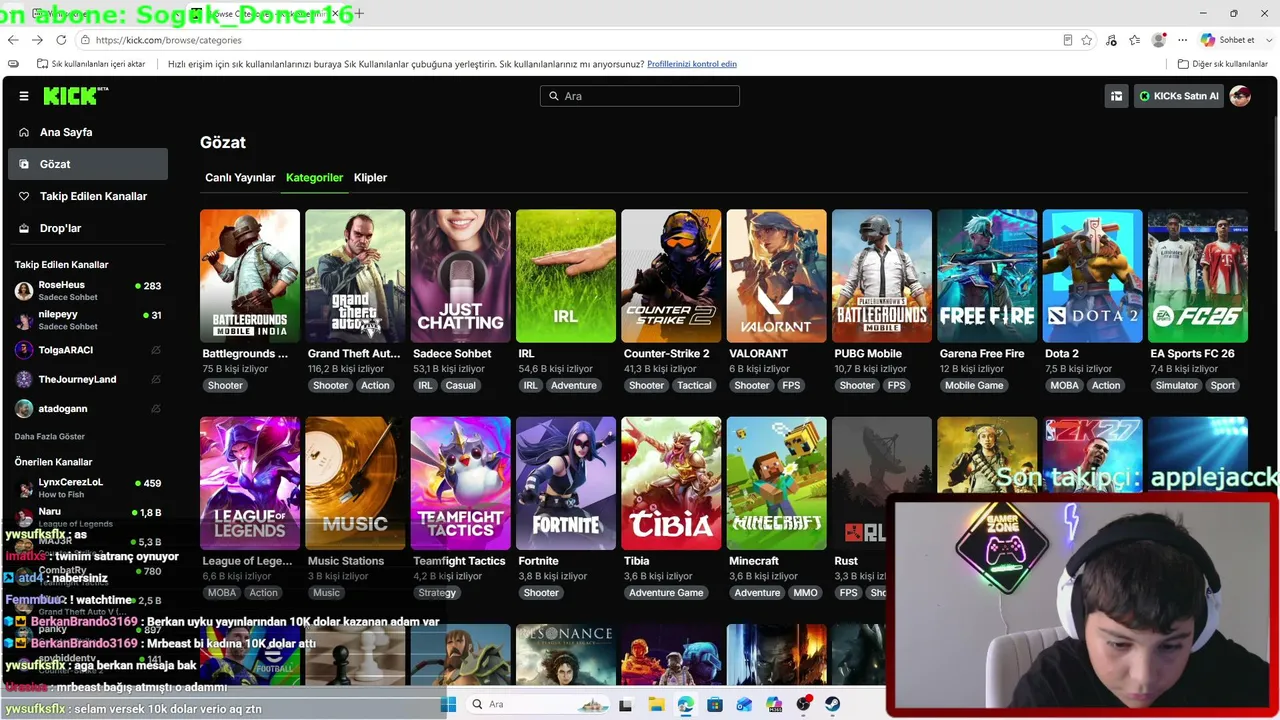
Task: Open File Explorer from the taskbar
Action: (x=656, y=704)
